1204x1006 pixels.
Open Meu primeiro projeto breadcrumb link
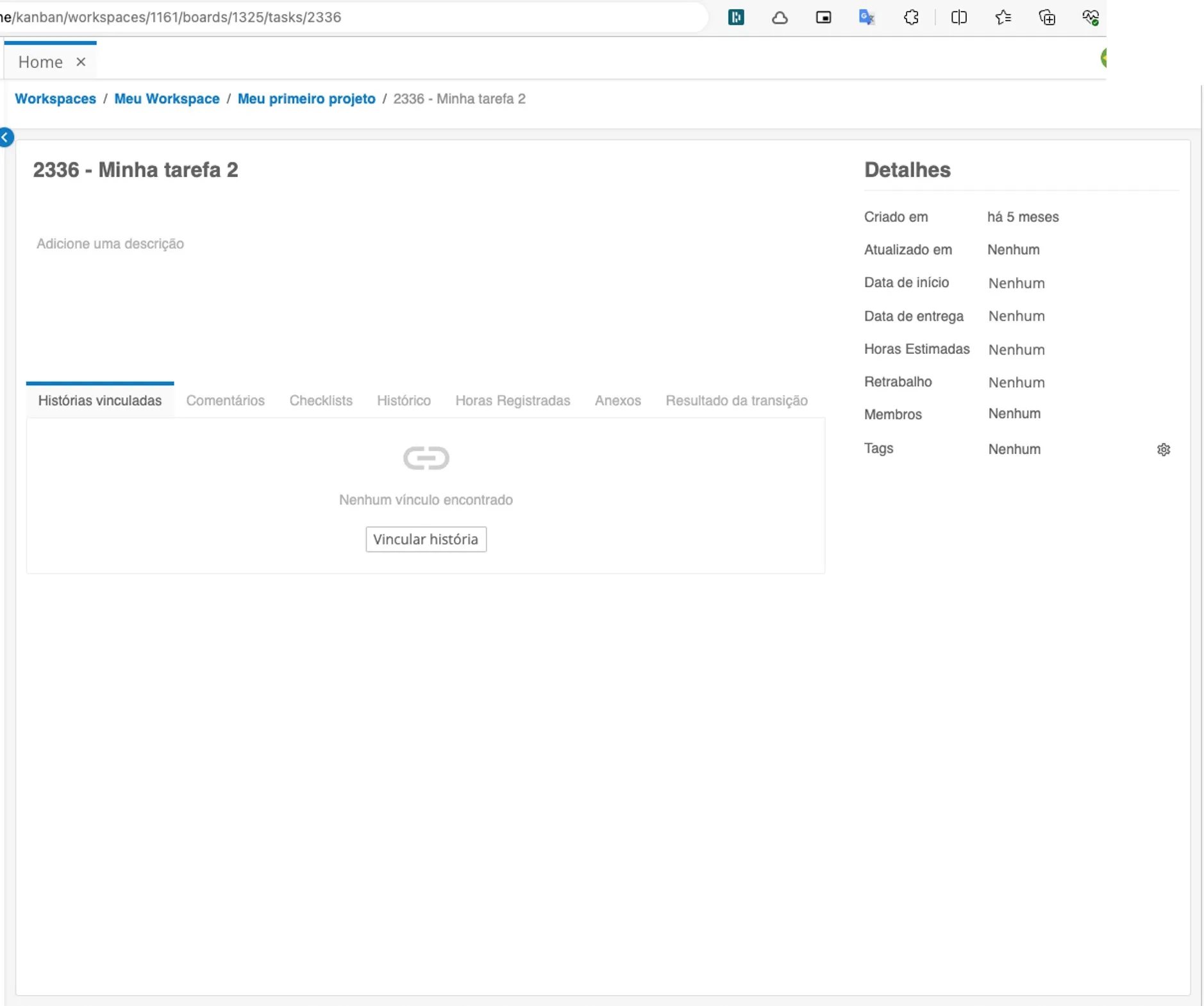[306, 99]
